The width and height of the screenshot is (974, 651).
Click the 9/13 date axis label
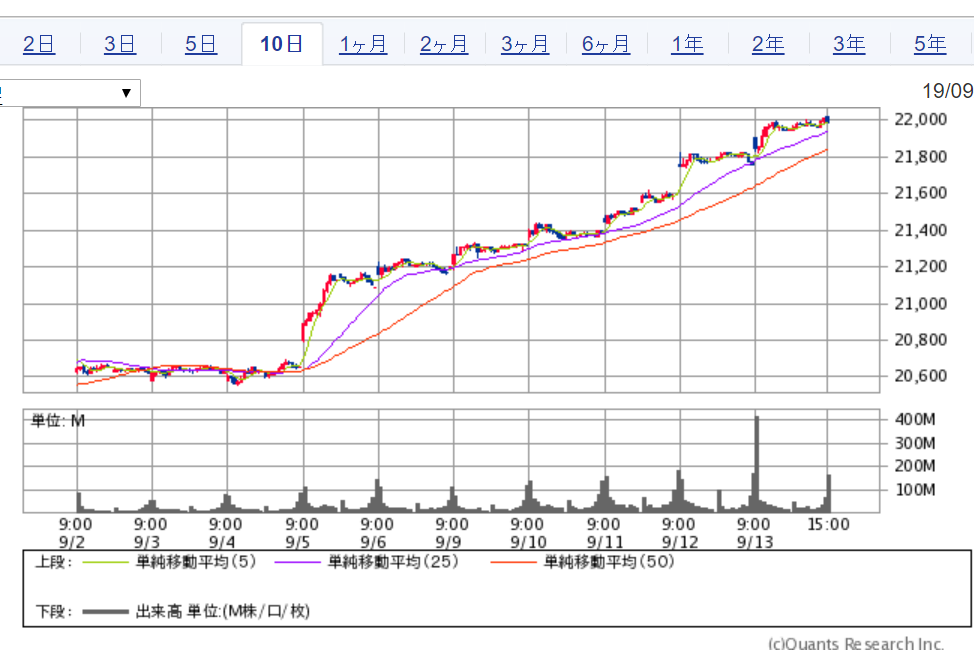click(755, 542)
